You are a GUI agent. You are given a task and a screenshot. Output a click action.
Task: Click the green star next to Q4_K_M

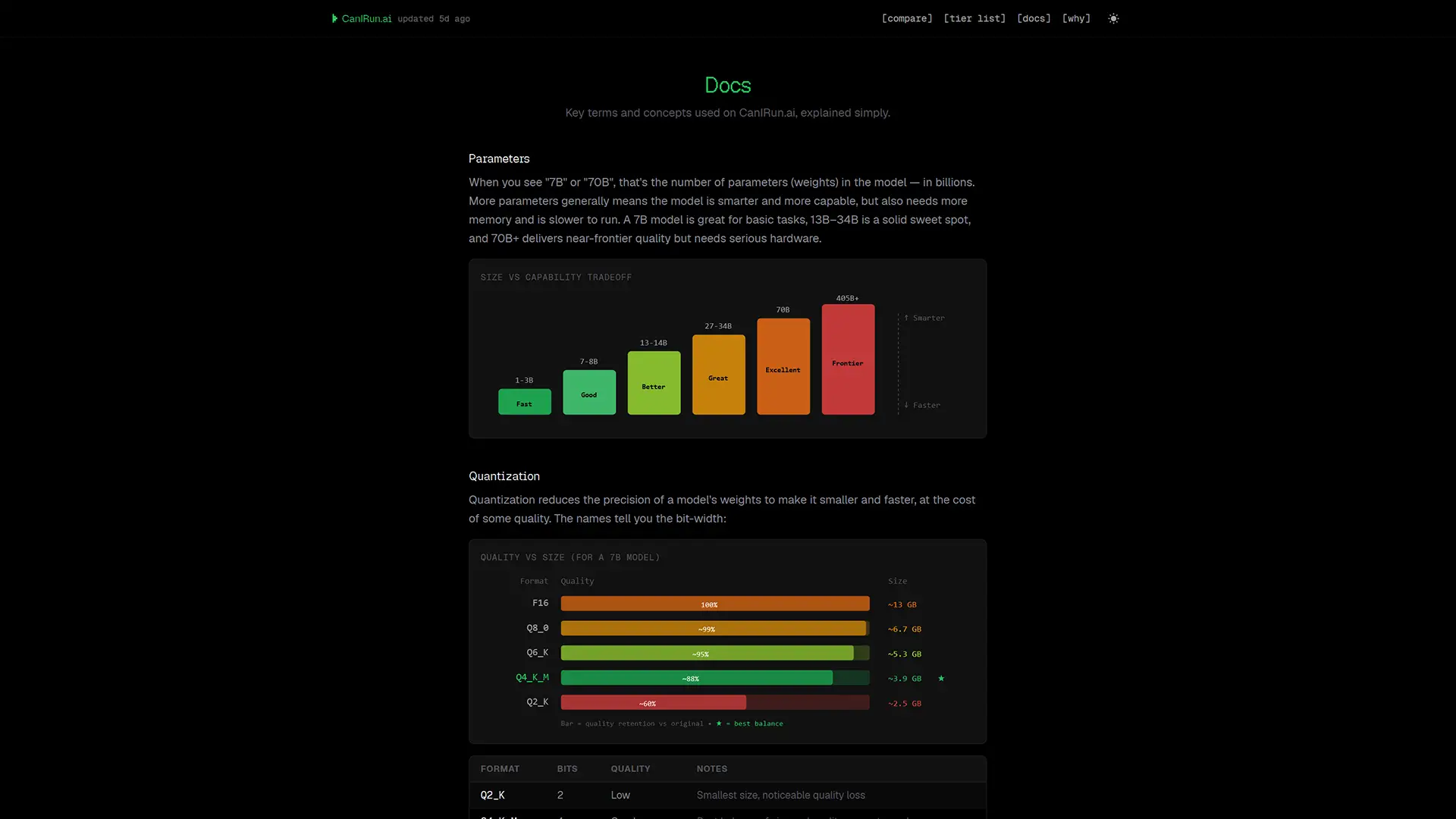(941, 678)
